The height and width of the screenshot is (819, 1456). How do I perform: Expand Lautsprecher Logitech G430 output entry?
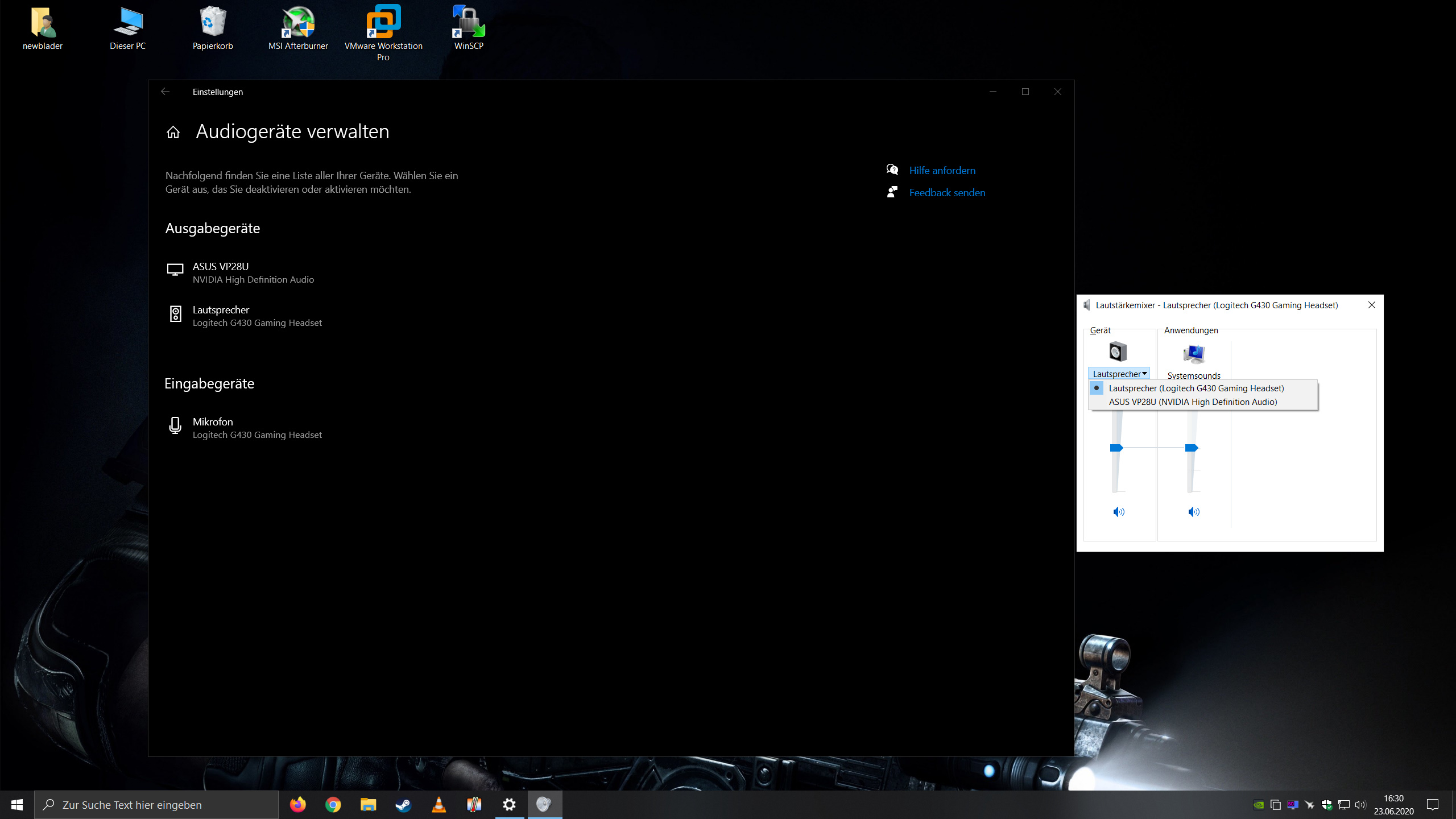click(x=257, y=316)
